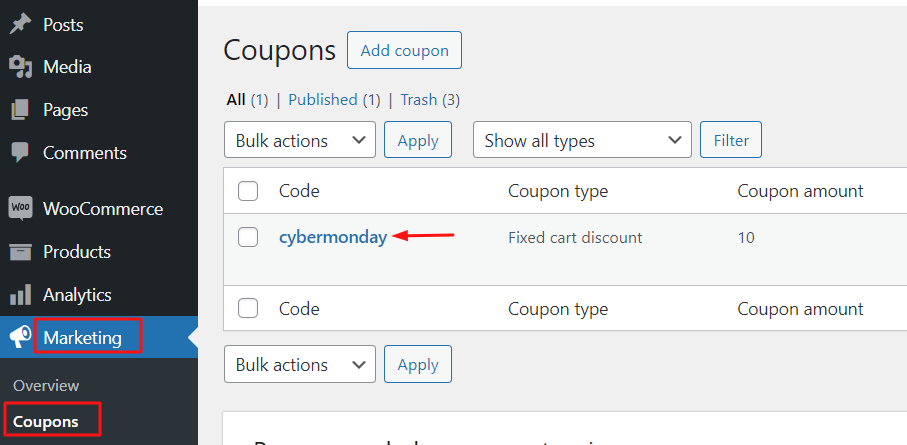Click the Products archive box icon
The height and width of the screenshot is (445, 907).
point(20,252)
